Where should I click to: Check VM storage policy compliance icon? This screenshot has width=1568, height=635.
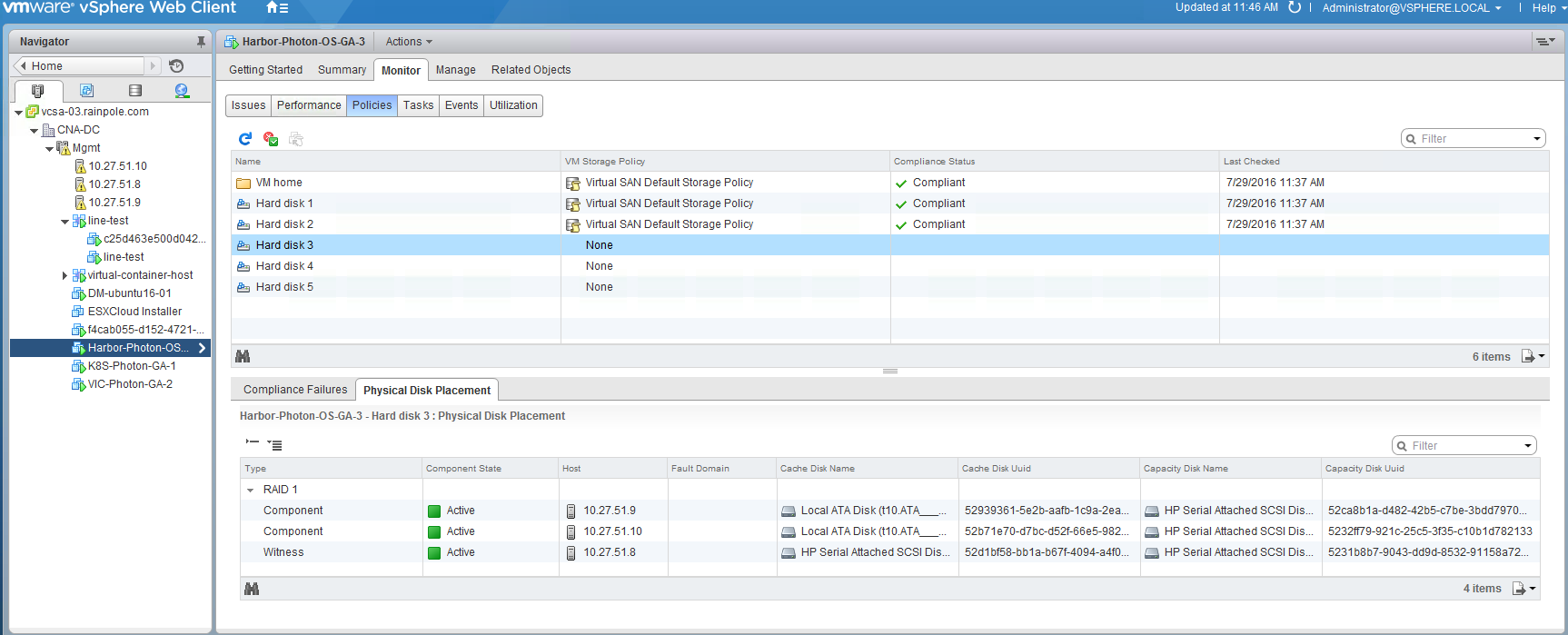(x=270, y=139)
